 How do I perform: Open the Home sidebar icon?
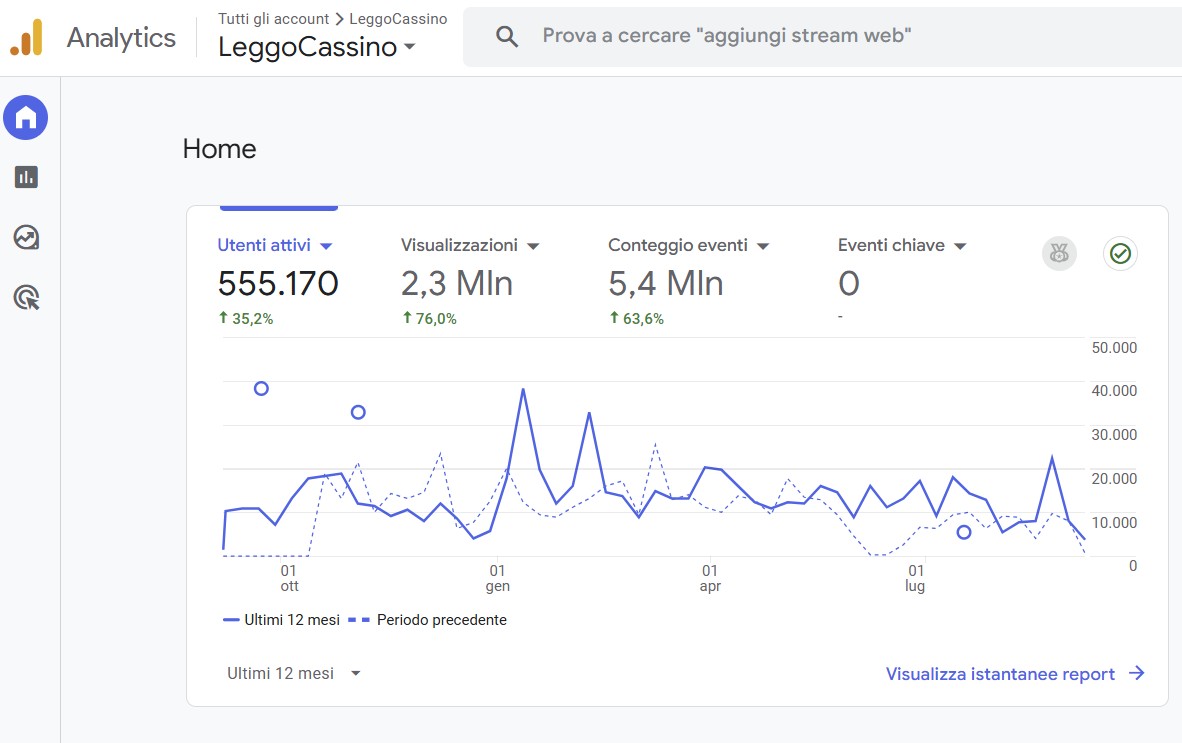tap(26, 118)
